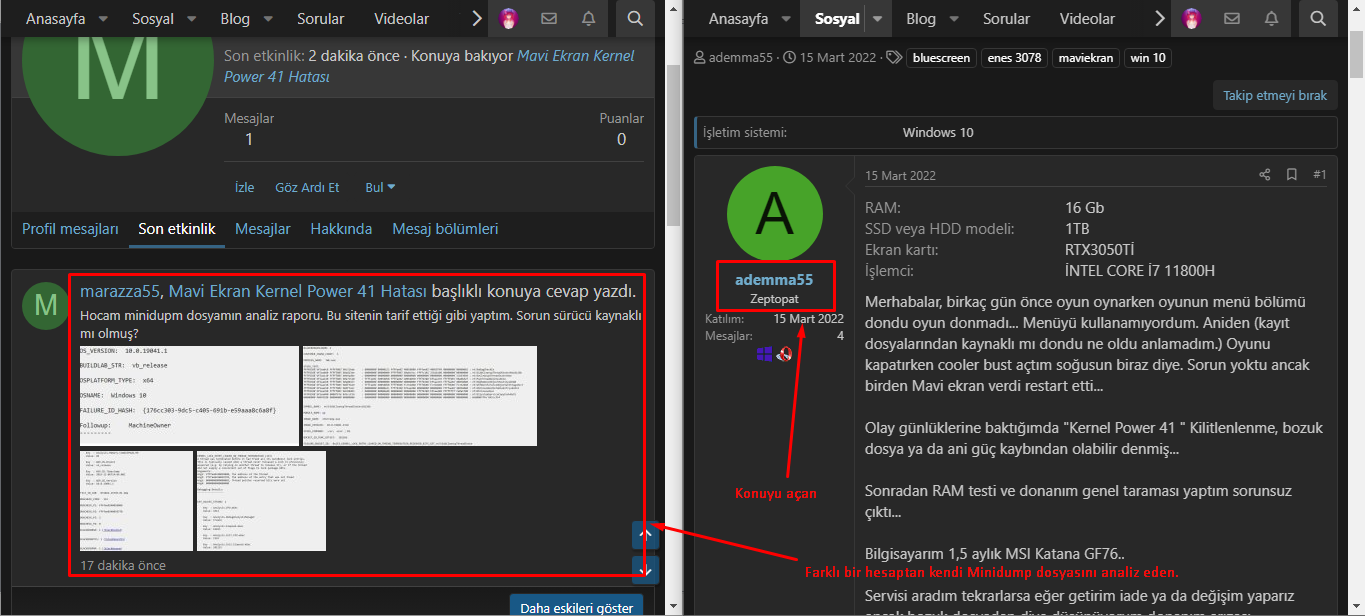Image resolution: width=1365 pixels, height=616 pixels.
Task: Click the win 10 tag
Action: click(1148, 58)
